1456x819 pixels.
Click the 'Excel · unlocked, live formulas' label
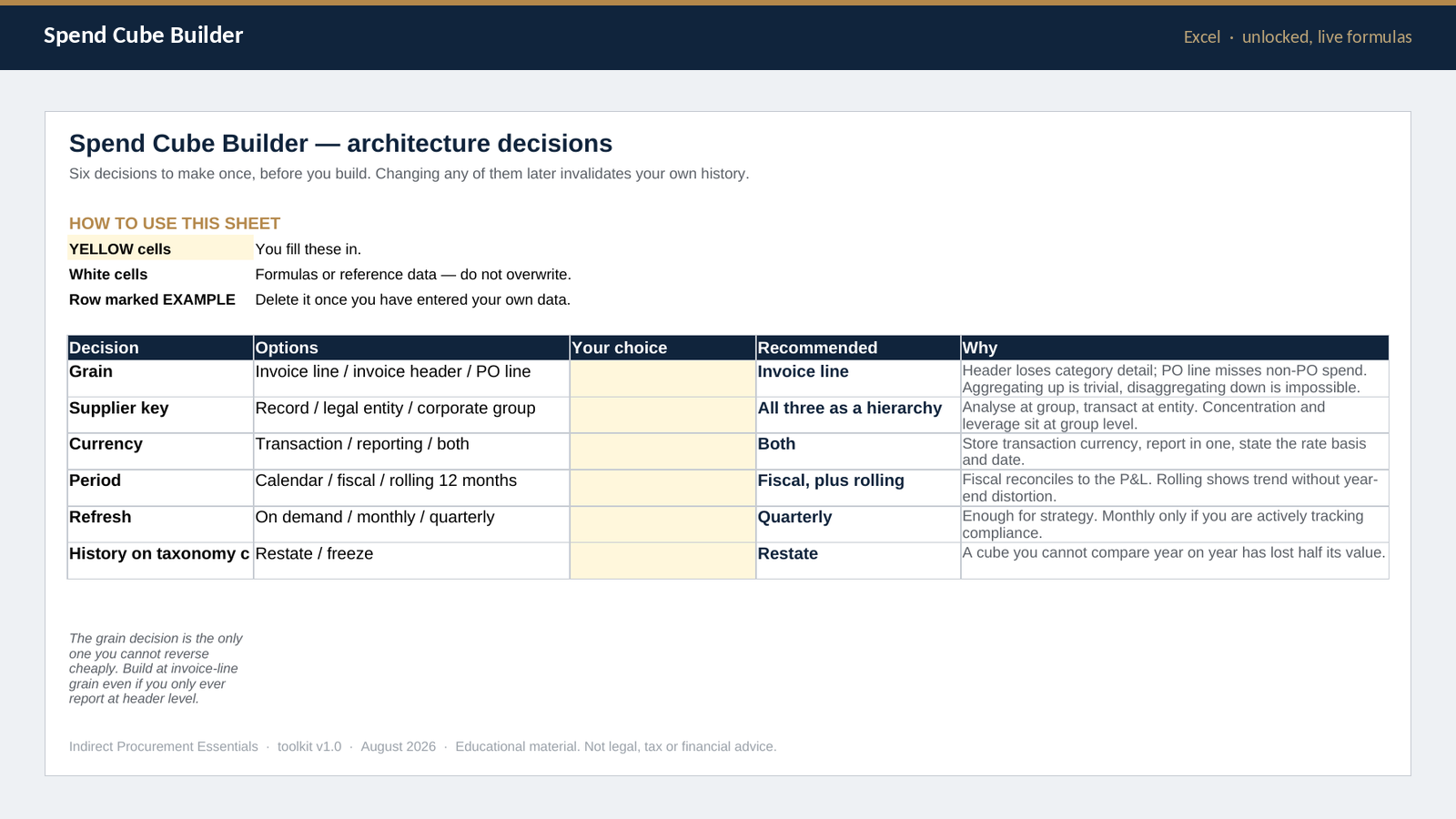(1298, 37)
